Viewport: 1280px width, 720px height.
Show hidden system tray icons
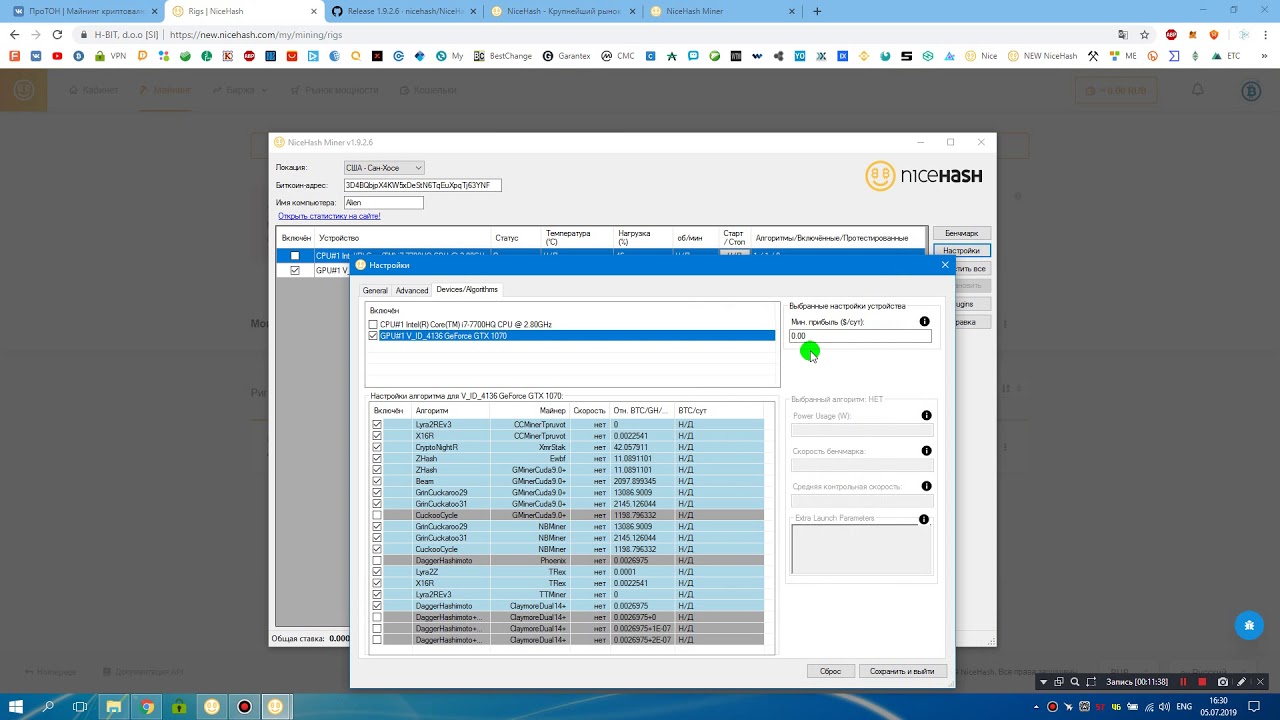pyautogui.click(x=1036, y=707)
